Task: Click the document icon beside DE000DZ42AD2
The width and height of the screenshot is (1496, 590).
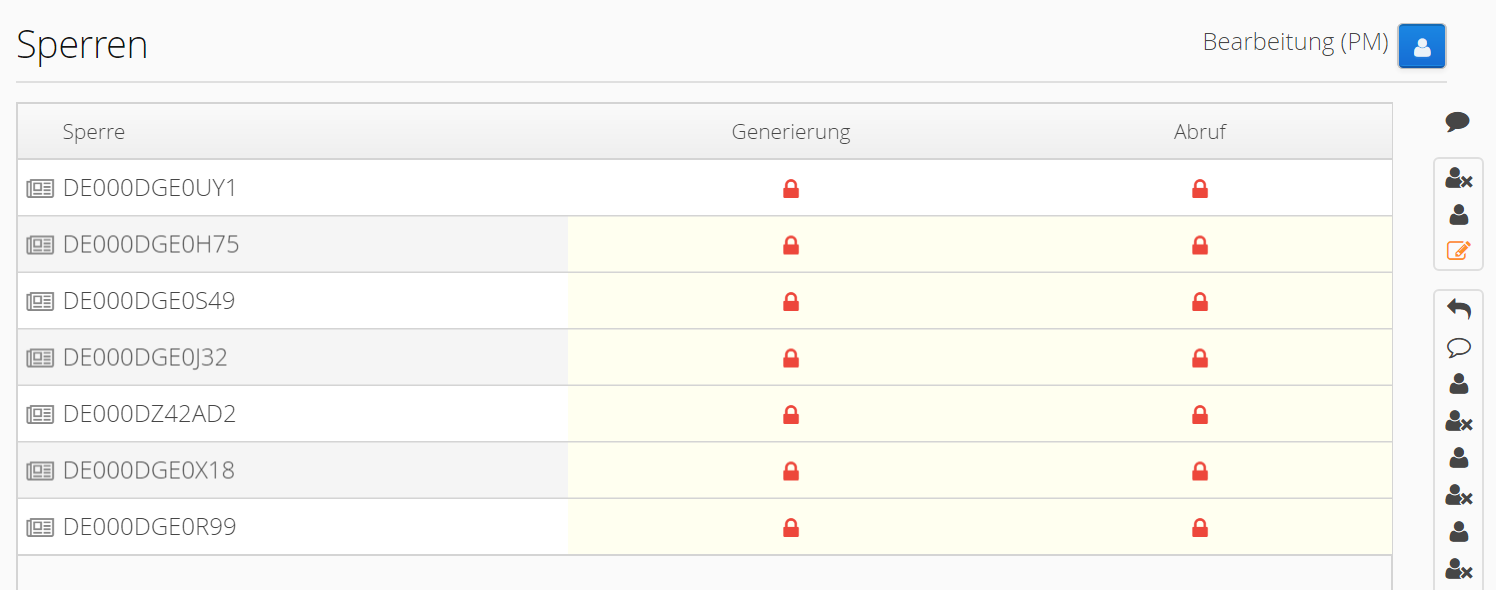Action: click(x=40, y=414)
